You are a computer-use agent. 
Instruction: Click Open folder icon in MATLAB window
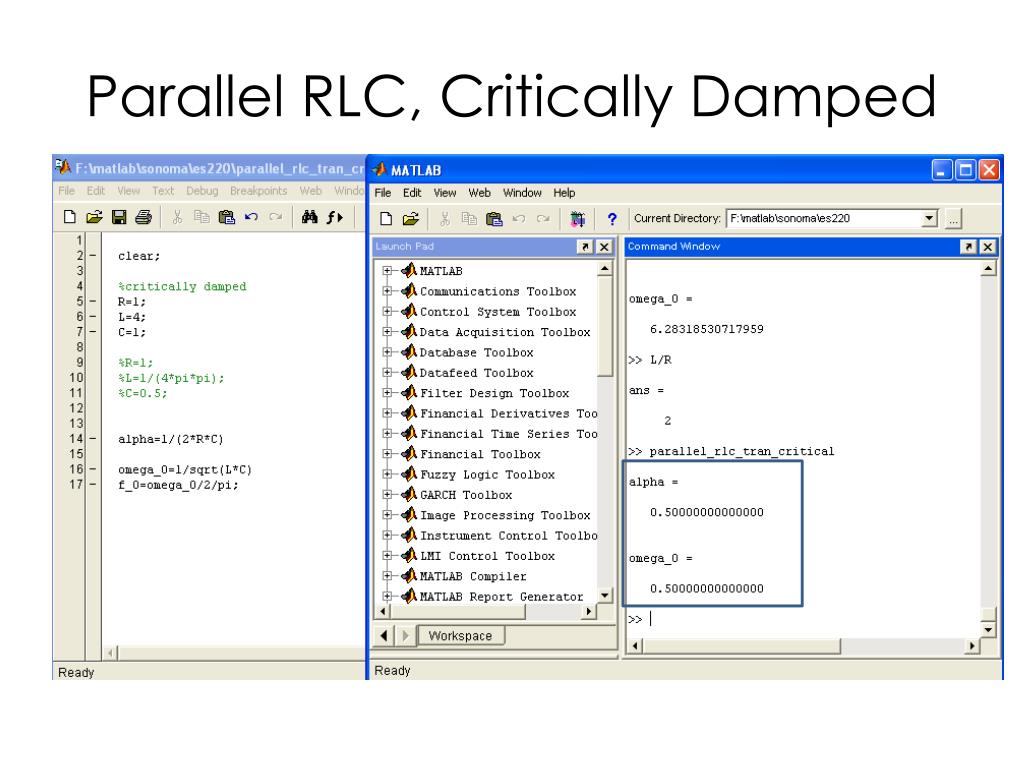pyautogui.click(x=411, y=219)
